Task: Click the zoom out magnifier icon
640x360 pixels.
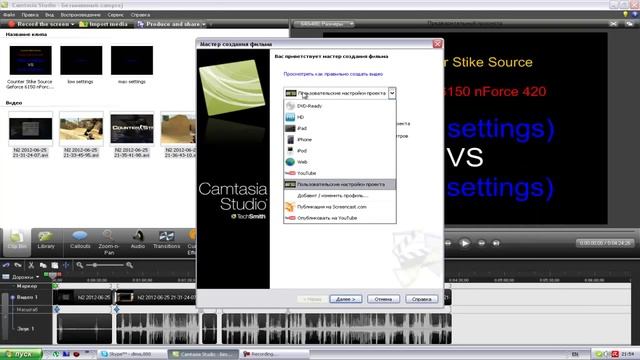Action: [x=80, y=265]
